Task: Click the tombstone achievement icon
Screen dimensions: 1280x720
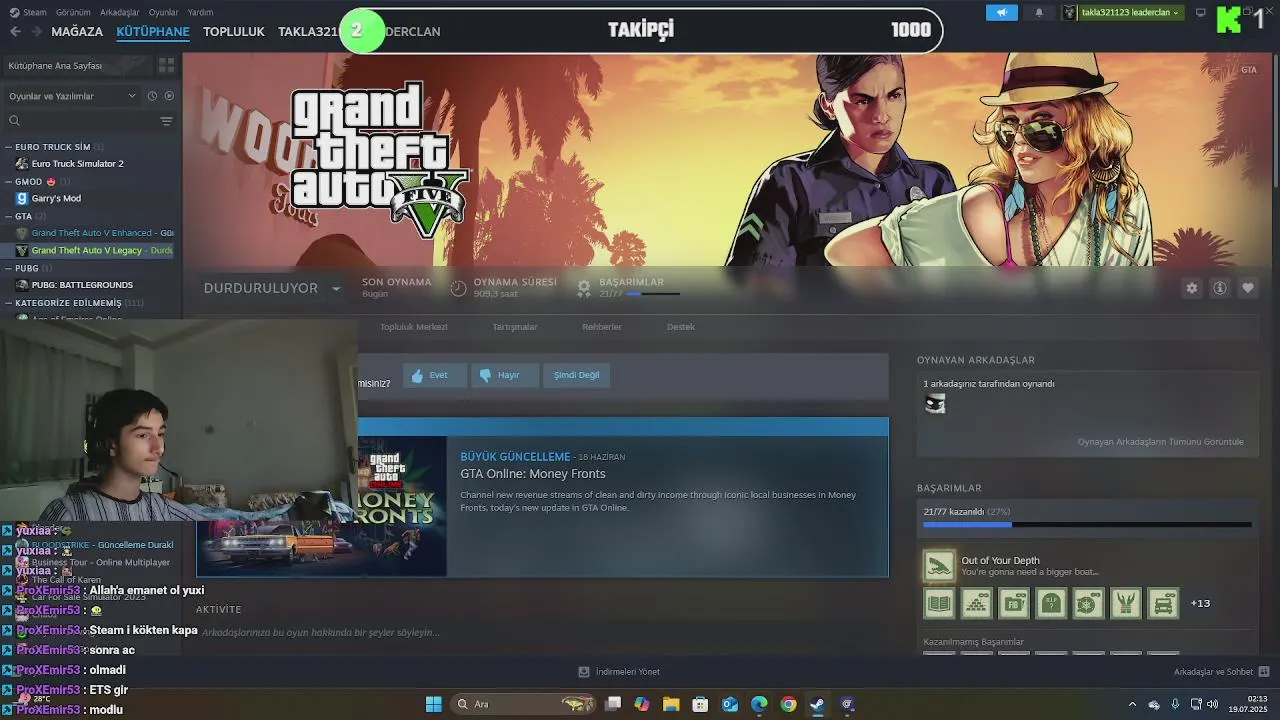Action: (x=1051, y=603)
